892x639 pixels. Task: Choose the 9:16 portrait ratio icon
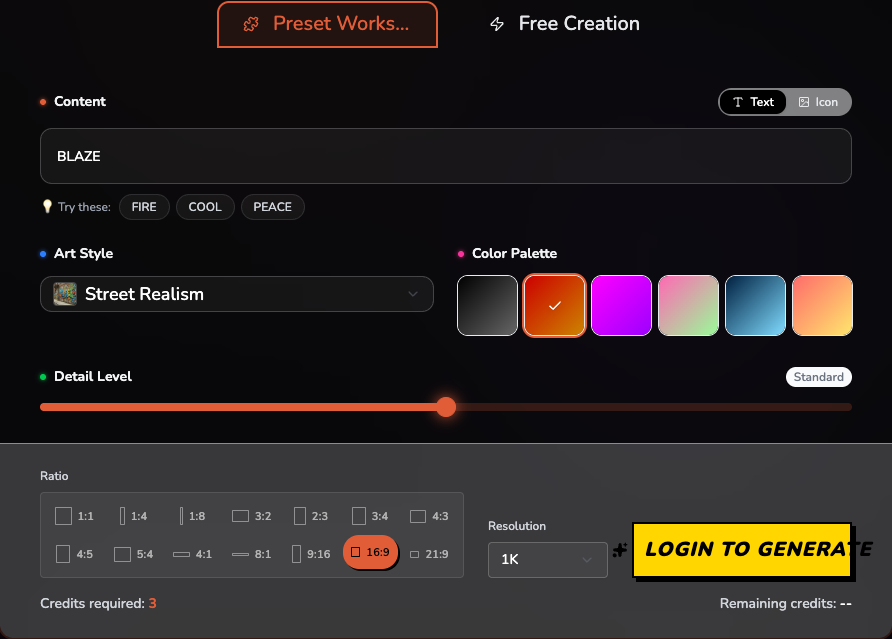pos(296,554)
